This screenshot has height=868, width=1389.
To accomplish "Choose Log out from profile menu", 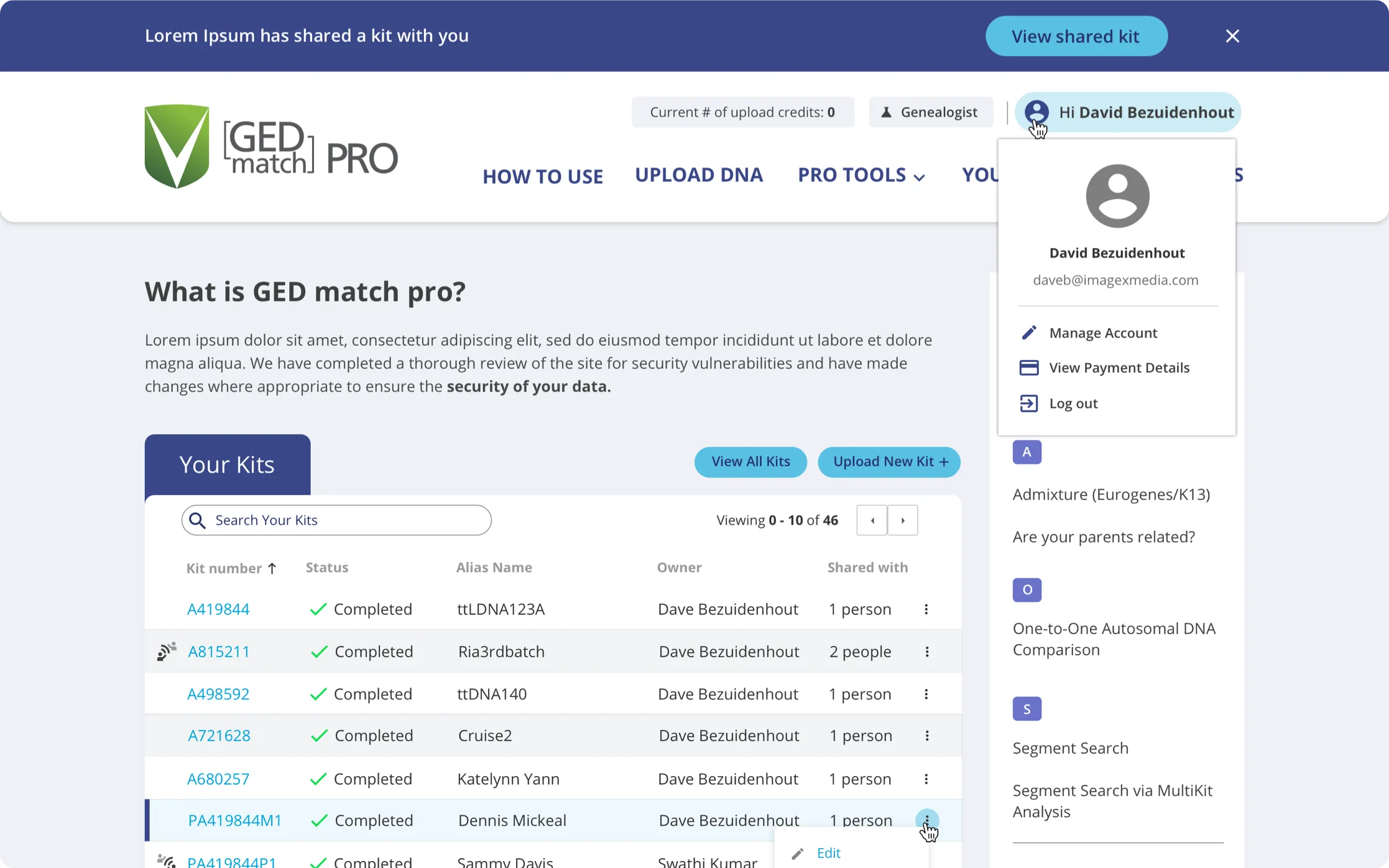I will click(1073, 403).
